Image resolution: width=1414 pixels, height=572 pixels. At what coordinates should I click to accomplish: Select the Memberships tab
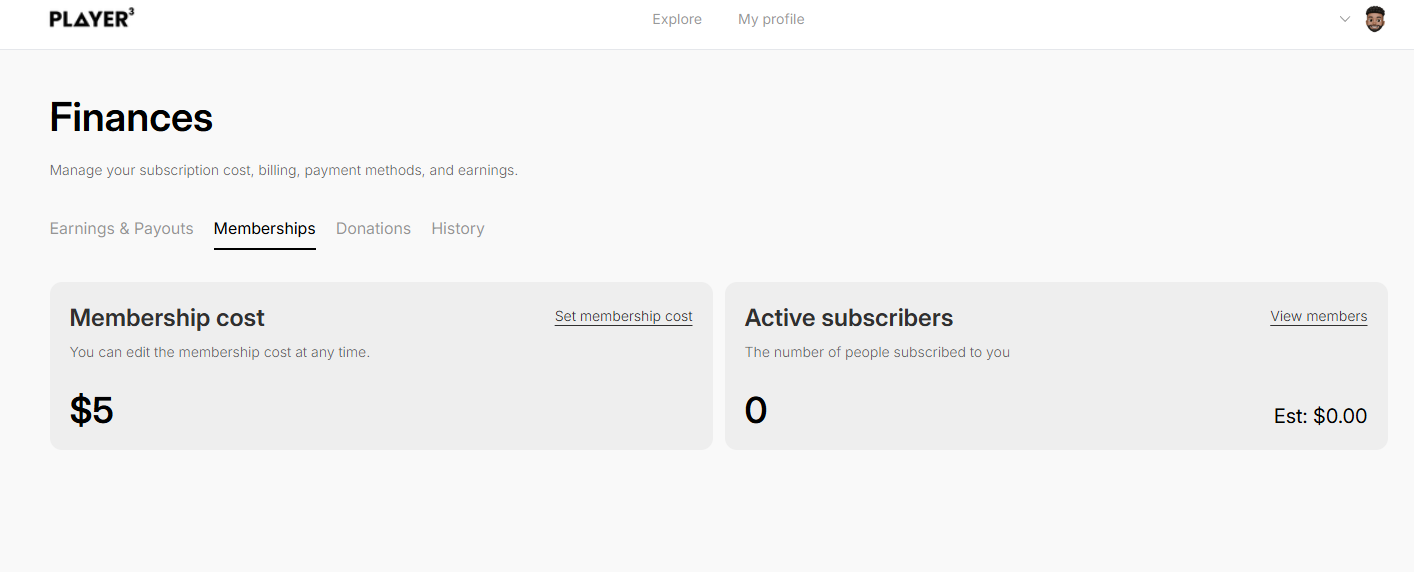click(264, 228)
